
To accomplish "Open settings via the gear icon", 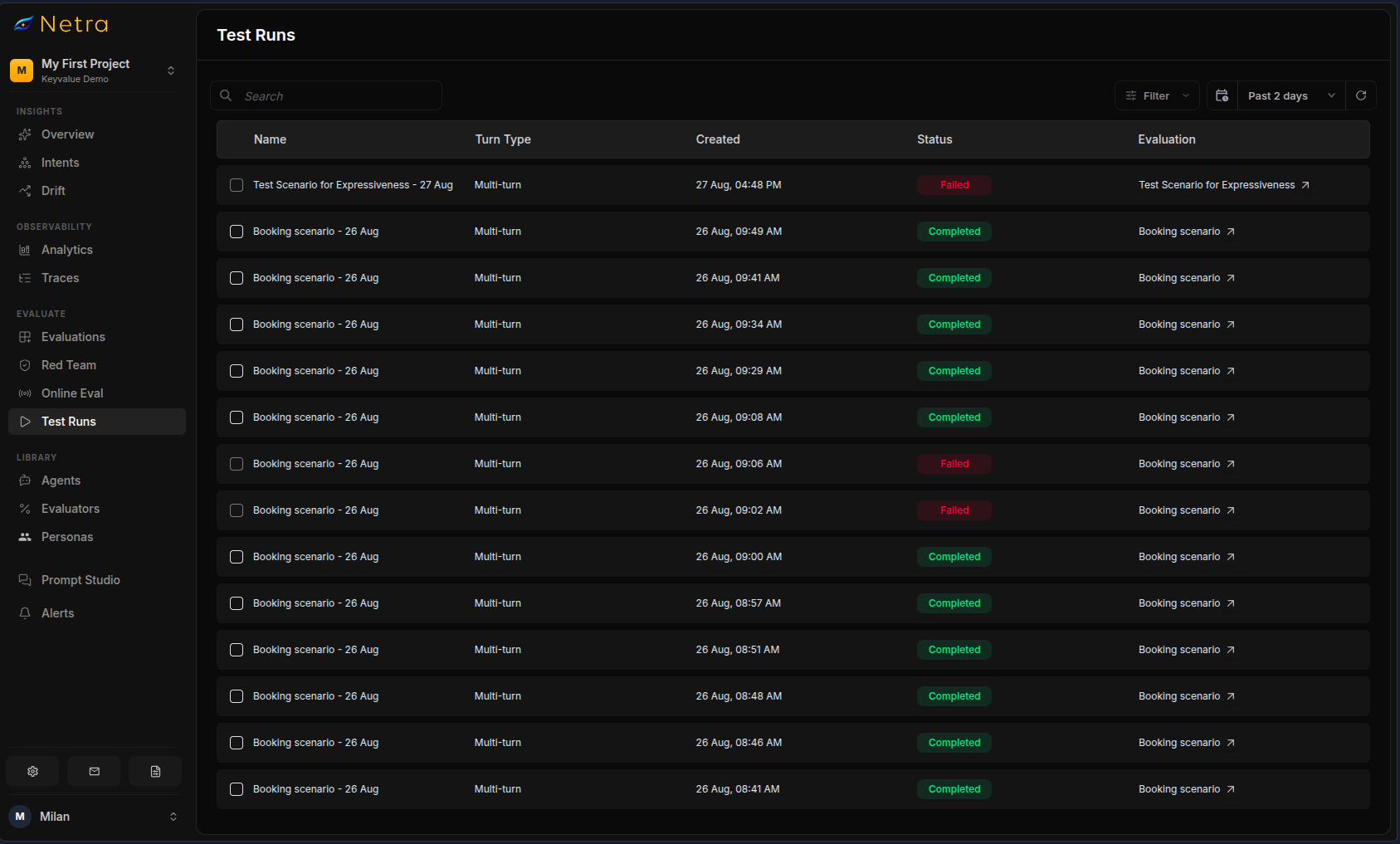I will (x=32, y=771).
